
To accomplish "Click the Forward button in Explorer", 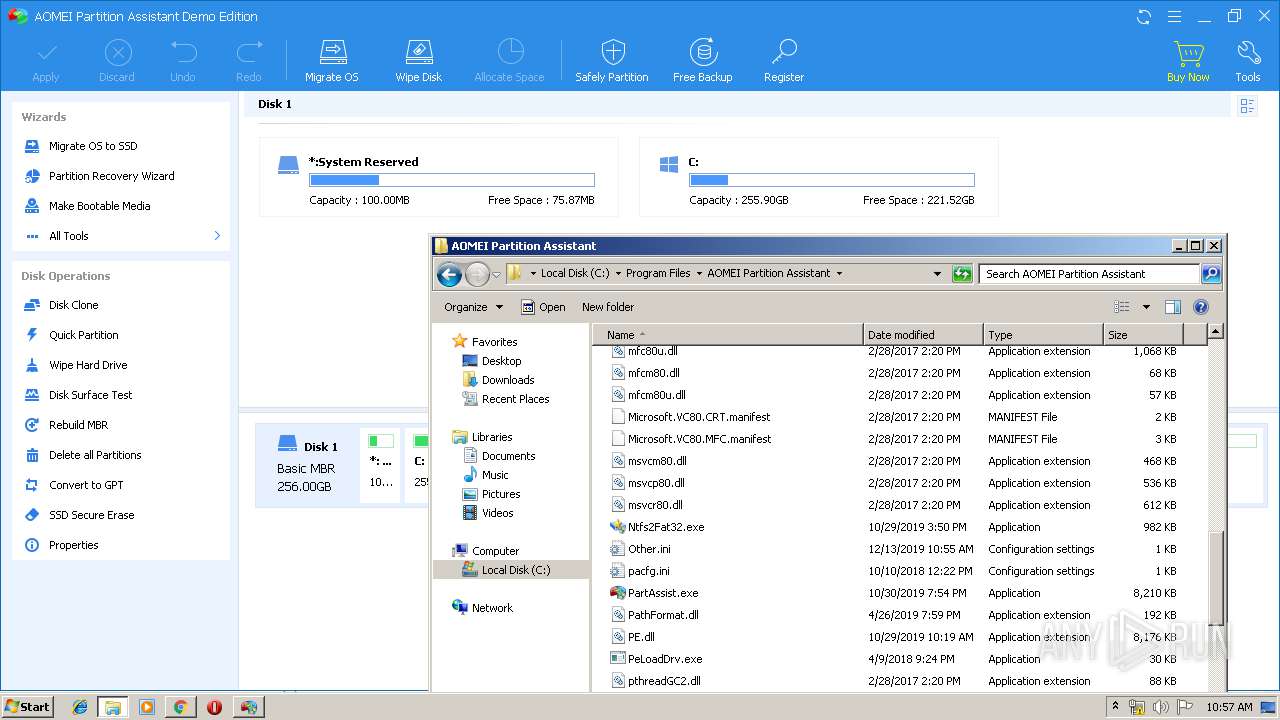I will 477,274.
